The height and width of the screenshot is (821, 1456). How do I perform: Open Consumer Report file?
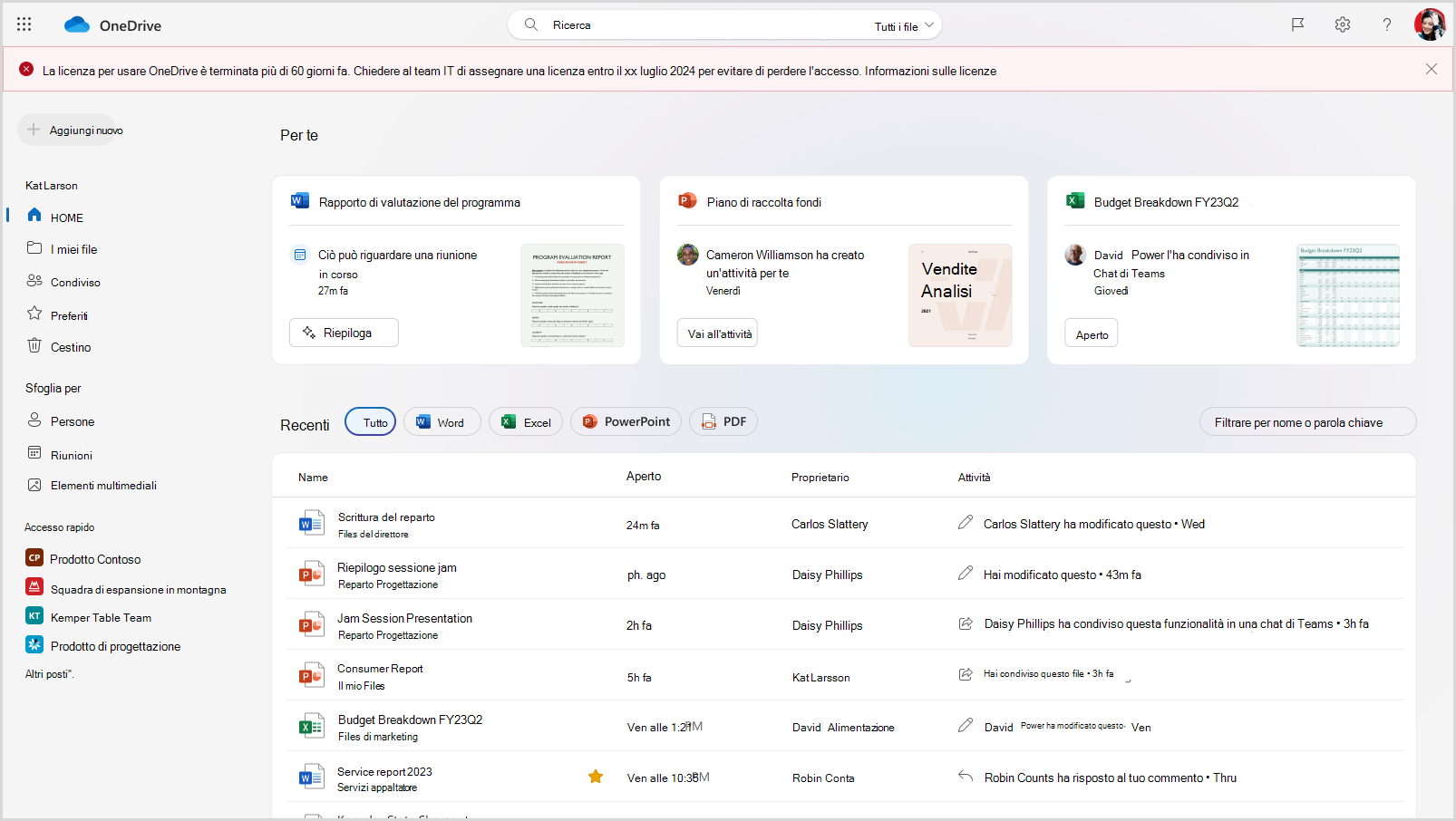(380, 669)
